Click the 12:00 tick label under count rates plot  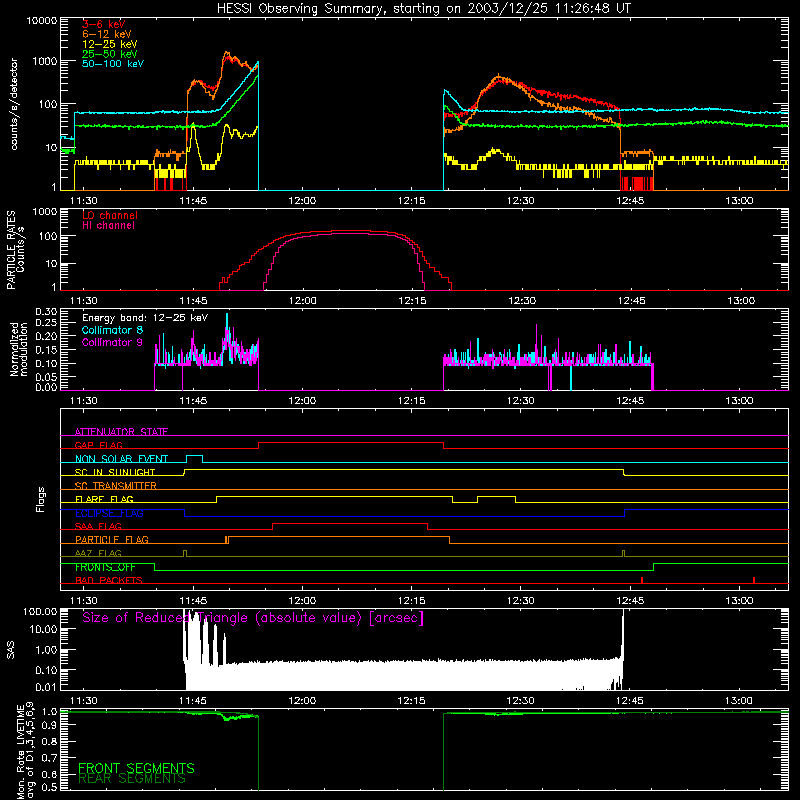pos(302,201)
